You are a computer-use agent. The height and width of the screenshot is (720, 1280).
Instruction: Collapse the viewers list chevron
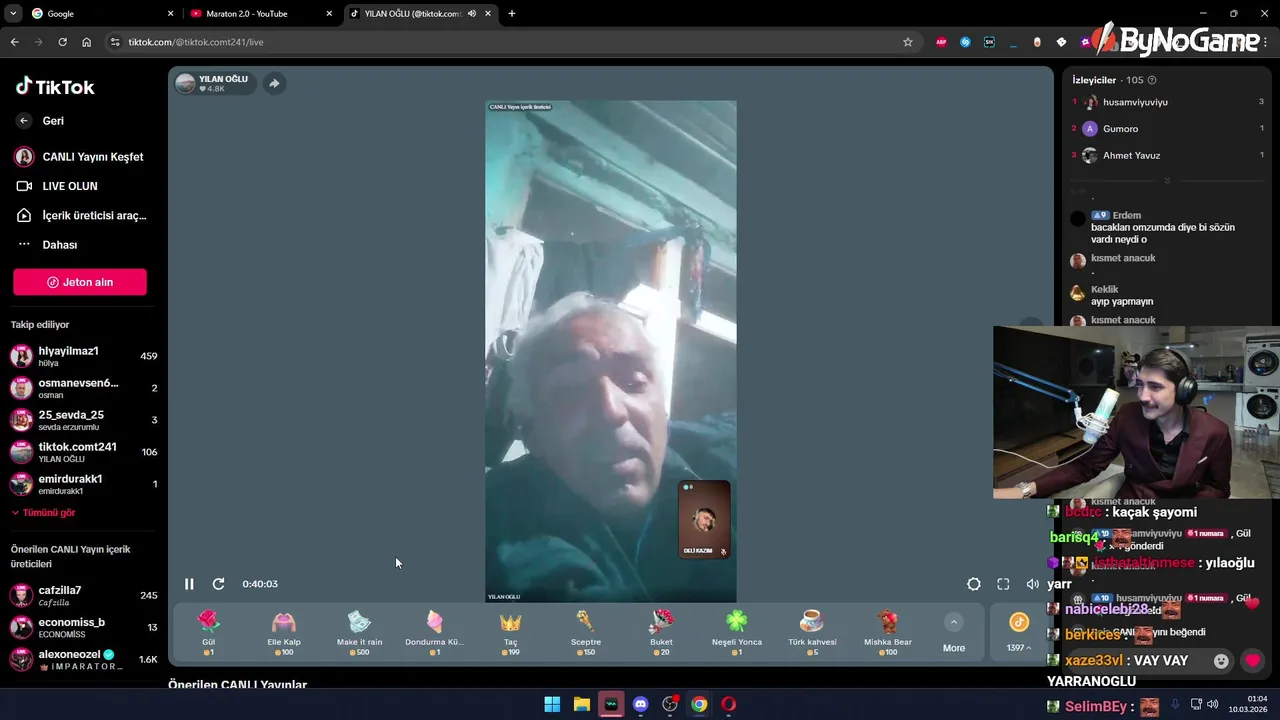pos(1167,181)
